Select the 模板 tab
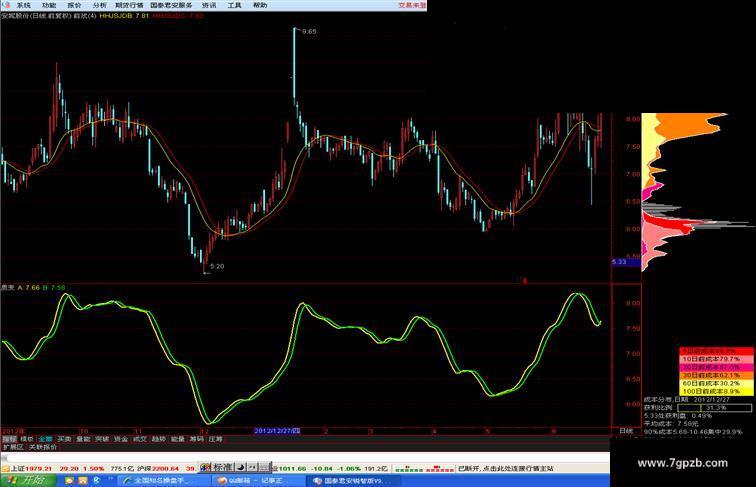Image resolution: width=756 pixels, height=487 pixels. pyautogui.click(x=27, y=439)
